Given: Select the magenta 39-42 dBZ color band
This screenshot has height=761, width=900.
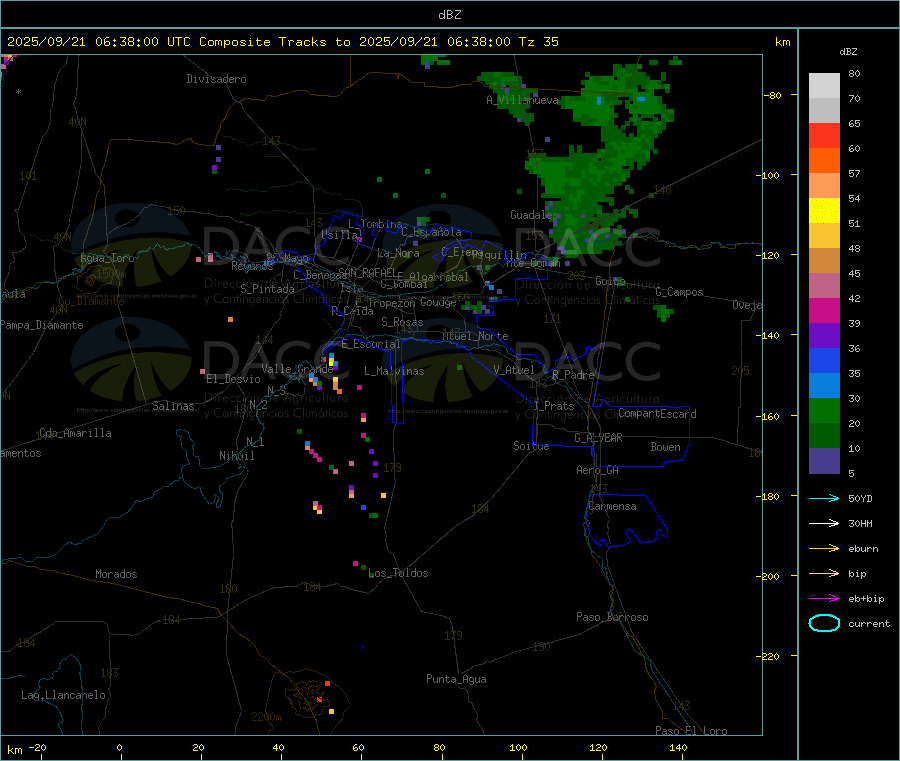Looking at the screenshot, I should (824, 310).
